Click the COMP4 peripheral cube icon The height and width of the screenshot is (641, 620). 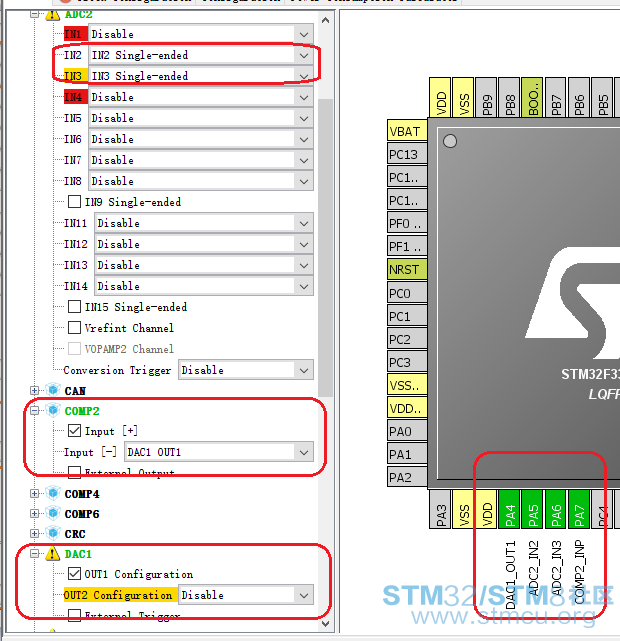53,493
